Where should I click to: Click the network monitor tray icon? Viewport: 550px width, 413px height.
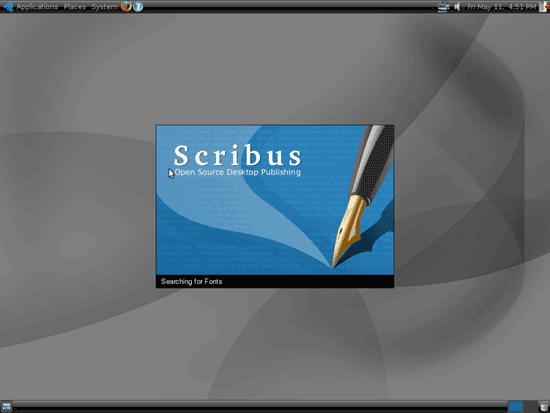pos(443,7)
